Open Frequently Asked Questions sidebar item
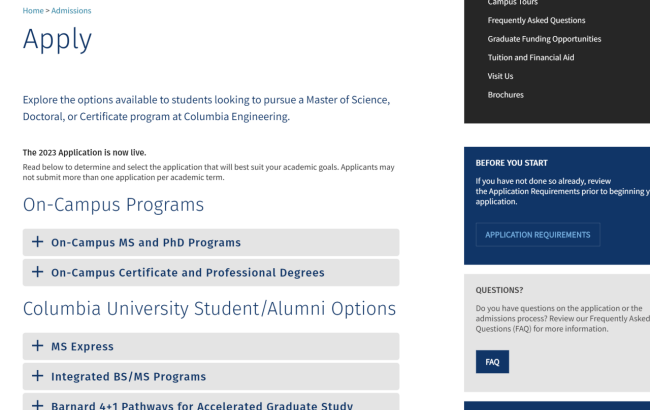The width and height of the screenshot is (650, 411). (536, 20)
